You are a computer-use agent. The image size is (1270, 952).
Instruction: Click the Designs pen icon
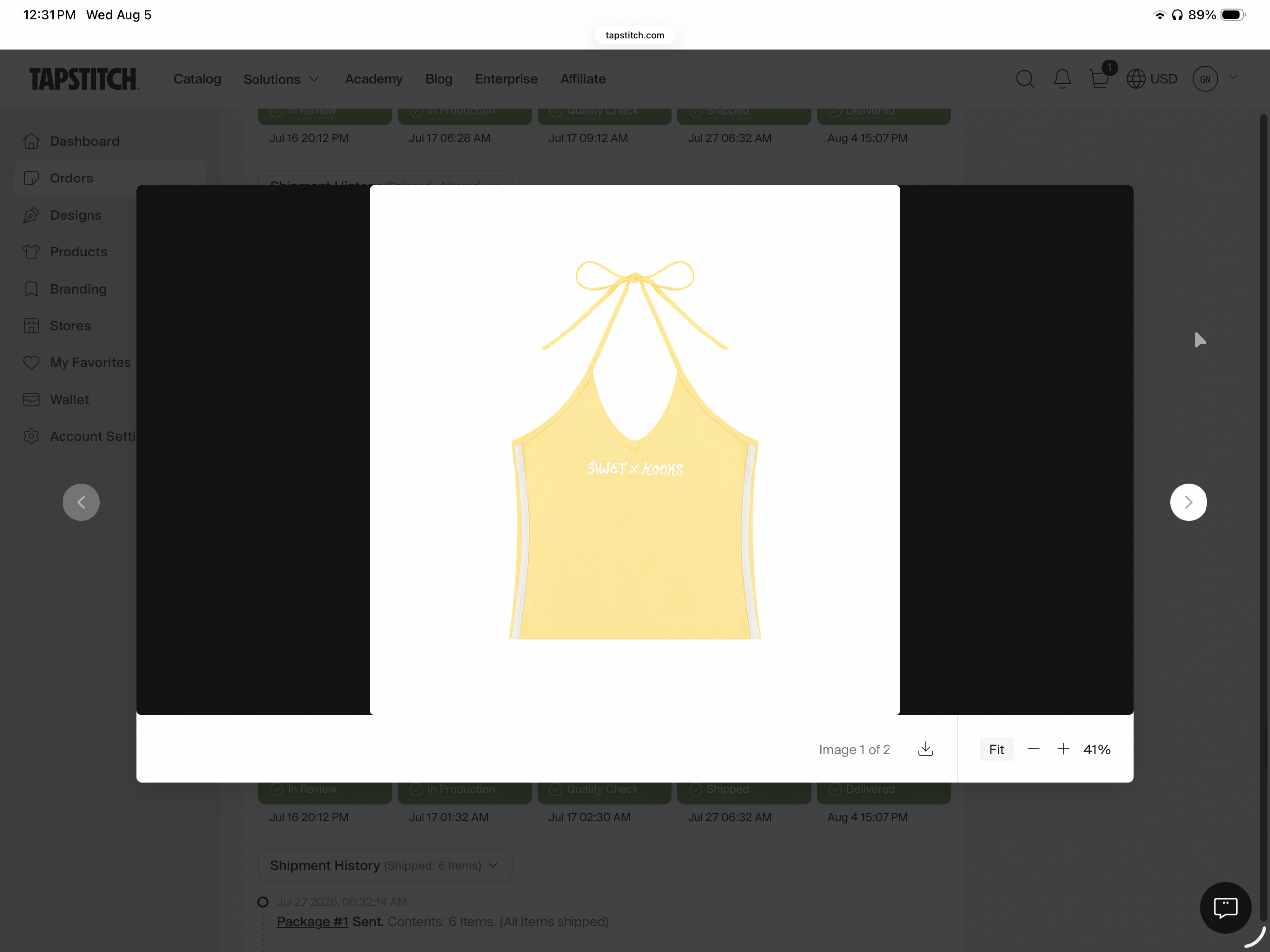(32, 215)
